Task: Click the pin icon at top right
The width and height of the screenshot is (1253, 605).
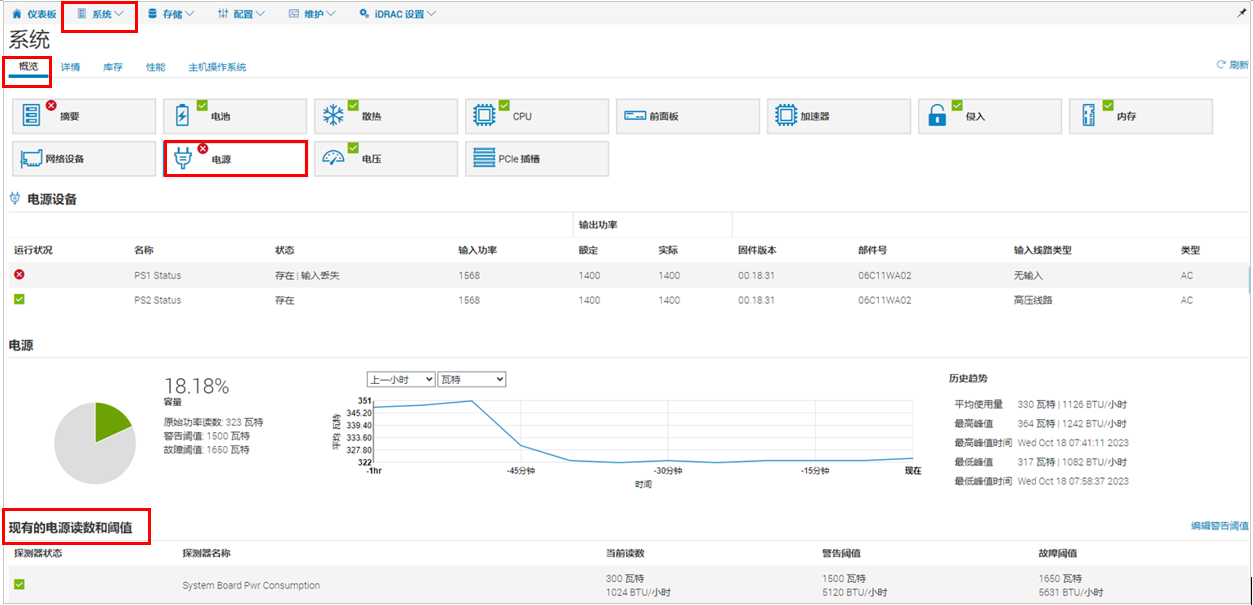Action: (x=1241, y=13)
